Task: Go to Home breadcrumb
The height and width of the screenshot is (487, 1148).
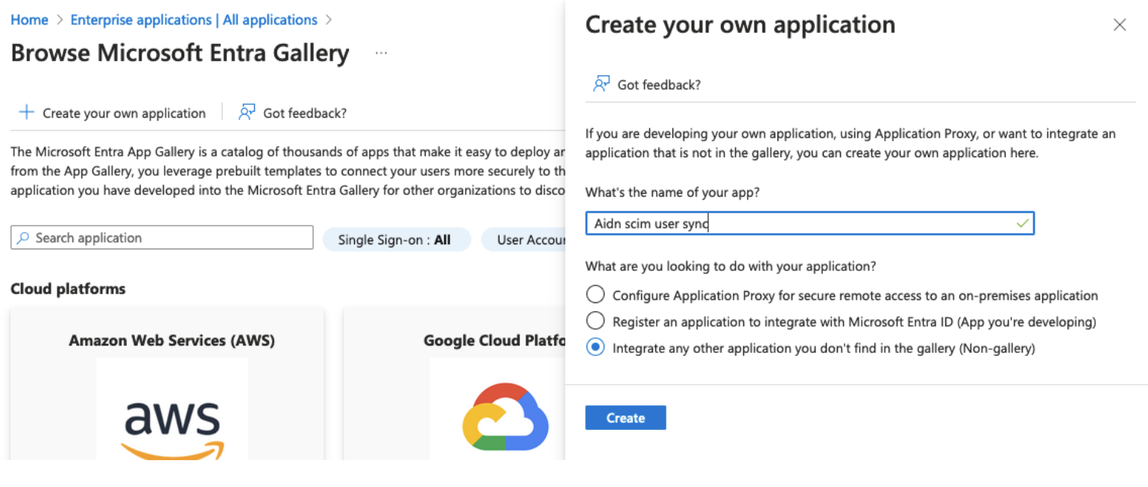Action: click(x=29, y=20)
